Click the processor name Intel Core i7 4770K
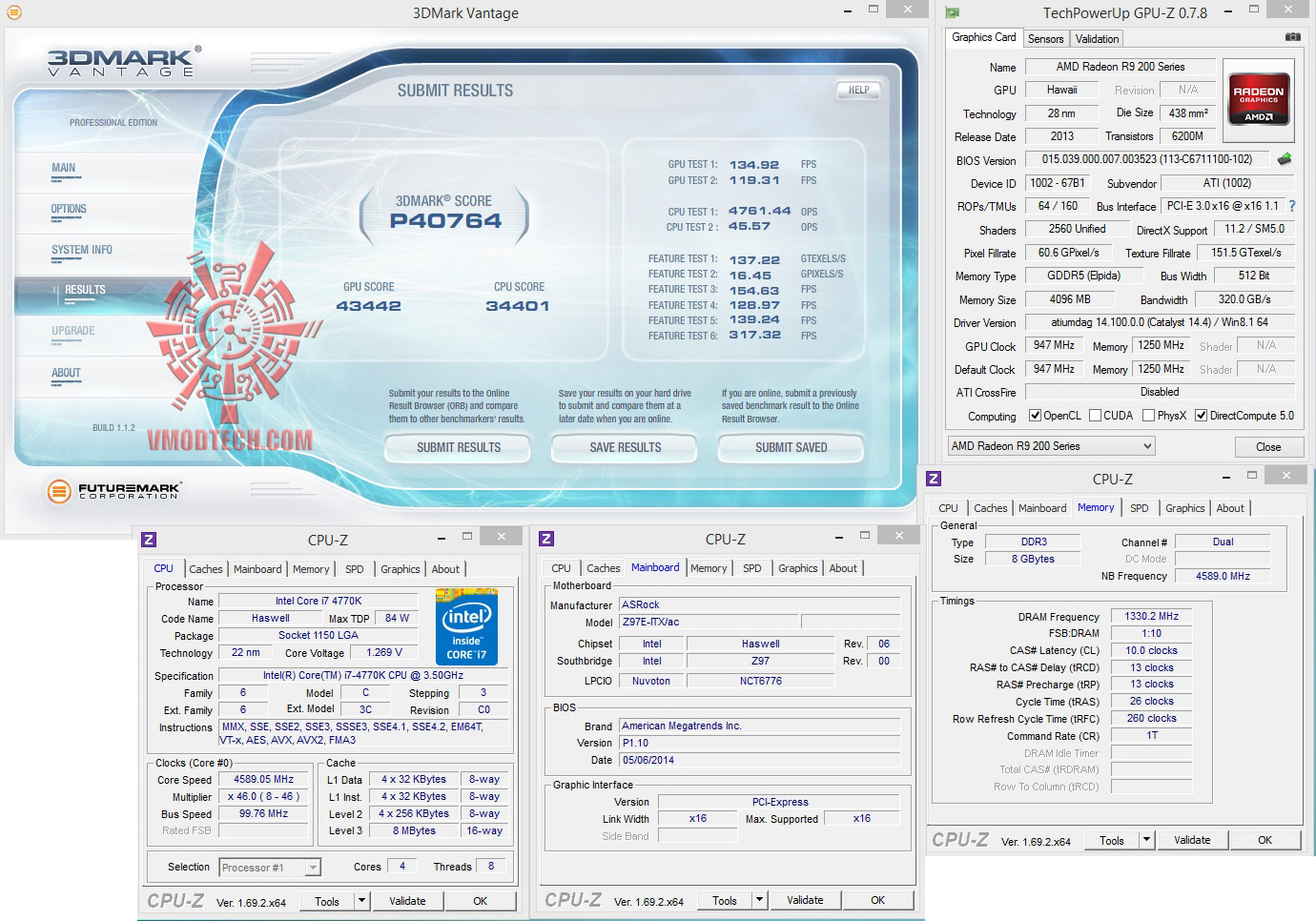This screenshot has width=1316, height=921. tap(319, 601)
